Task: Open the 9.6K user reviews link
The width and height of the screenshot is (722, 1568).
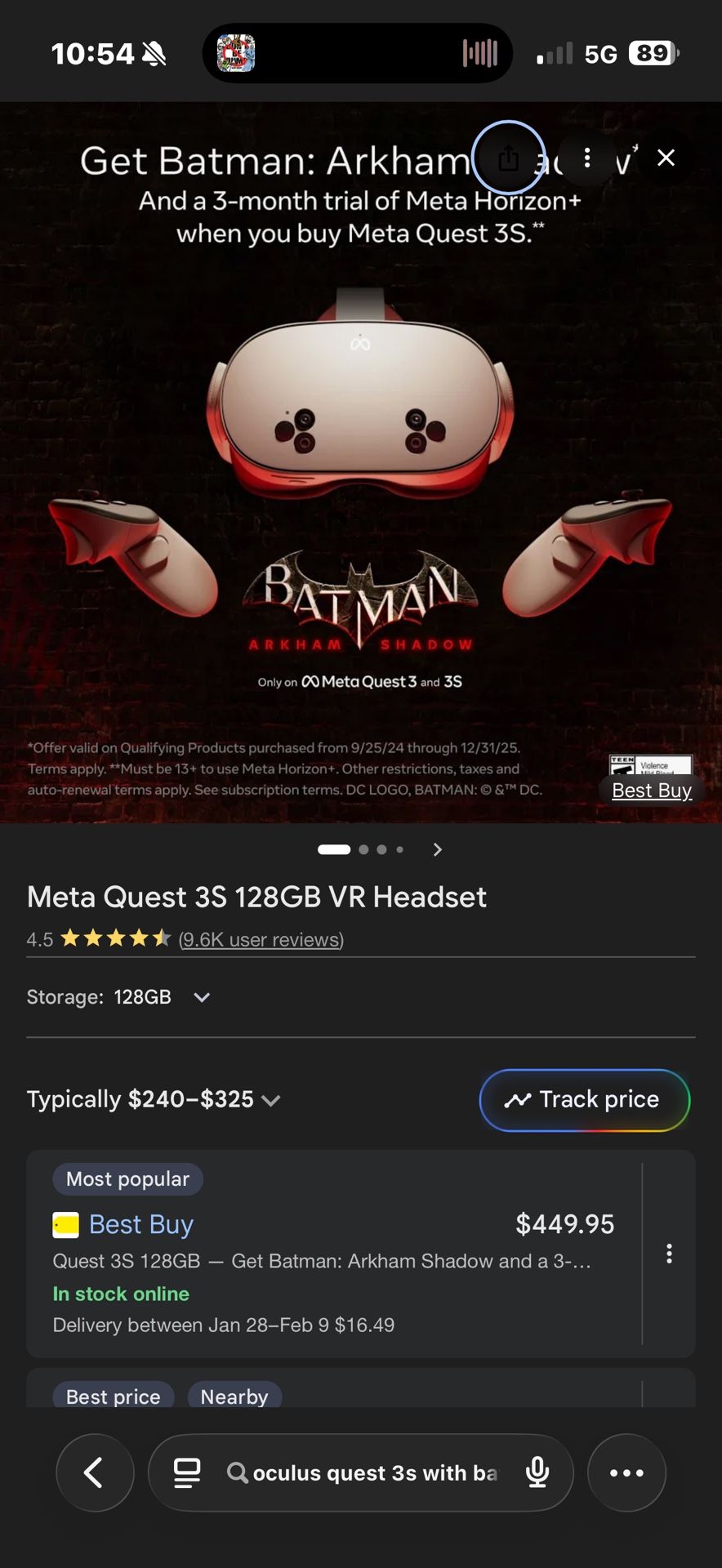Action: (x=261, y=939)
